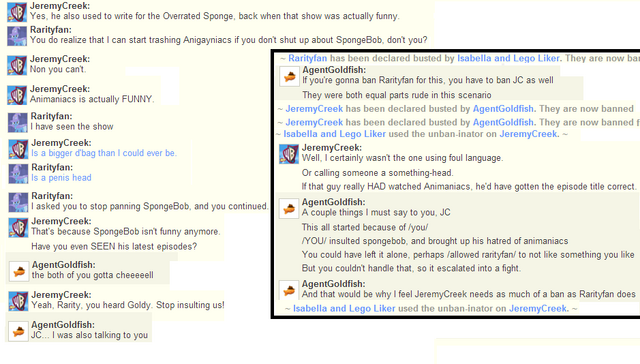Click the username "Rarityfan:" above the trashing Anigayniacs message
This screenshot has height=364, width=640.
pos(51,30)
